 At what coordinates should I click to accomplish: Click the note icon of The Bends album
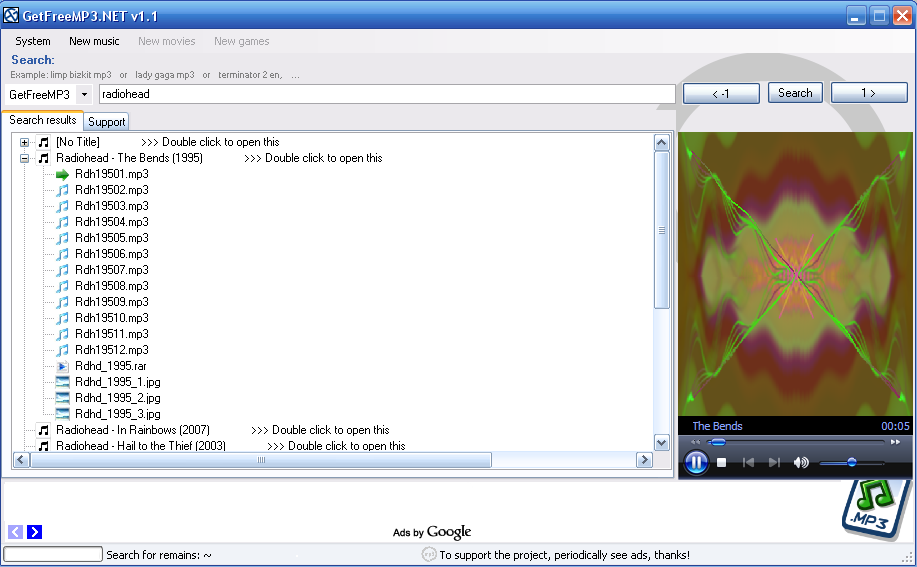pyautogui.click(x=44, y=158)
